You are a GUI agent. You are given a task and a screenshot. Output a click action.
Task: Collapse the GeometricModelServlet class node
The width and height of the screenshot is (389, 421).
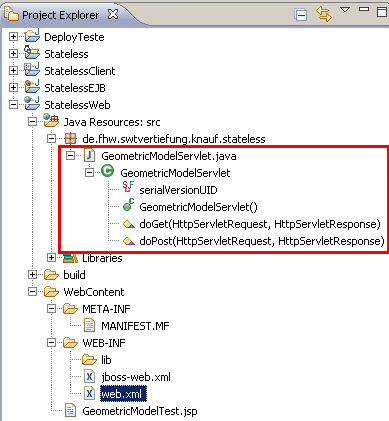(89, 172)
